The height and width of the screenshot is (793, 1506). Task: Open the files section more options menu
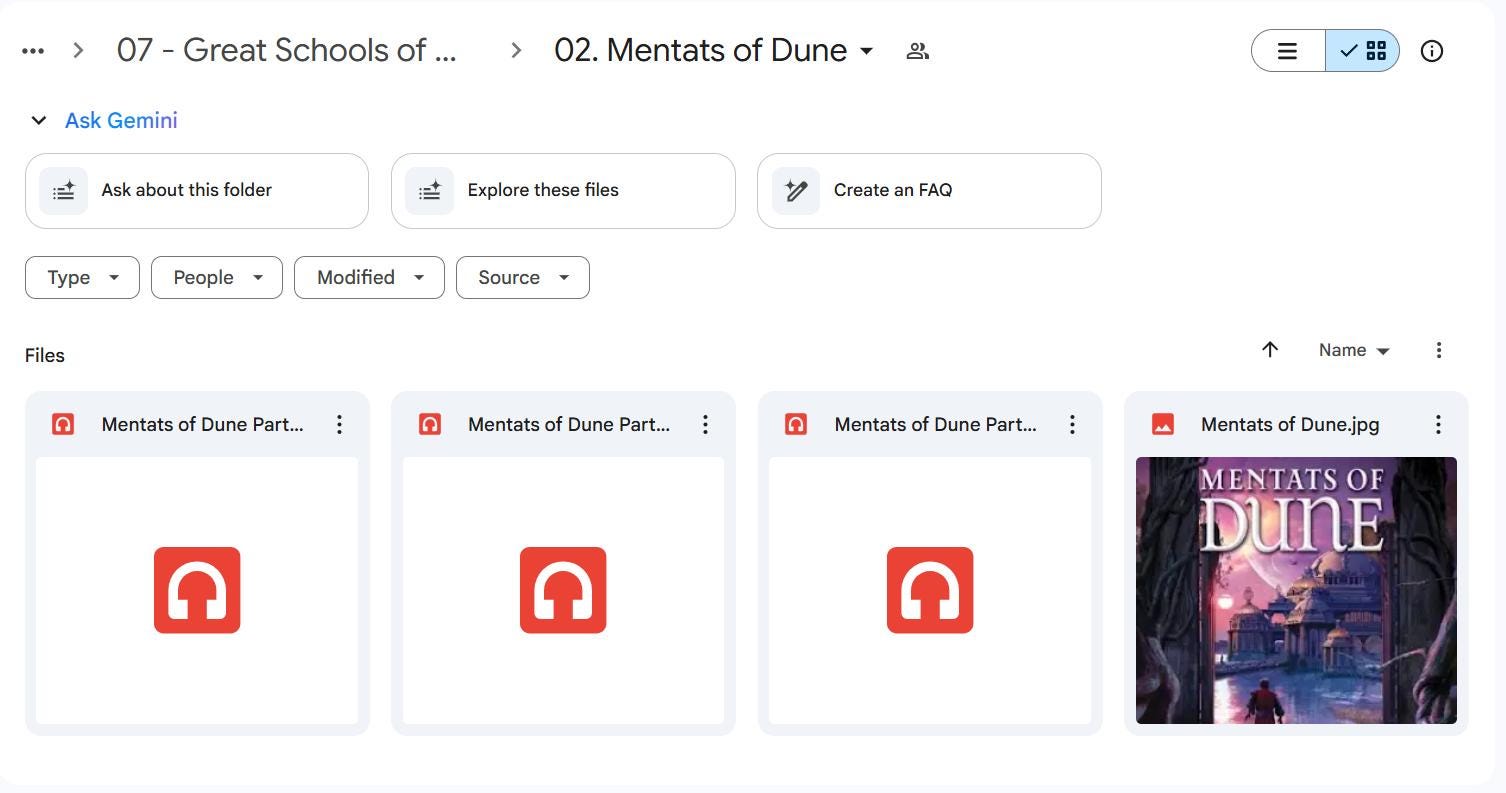tap(1439, 350)
